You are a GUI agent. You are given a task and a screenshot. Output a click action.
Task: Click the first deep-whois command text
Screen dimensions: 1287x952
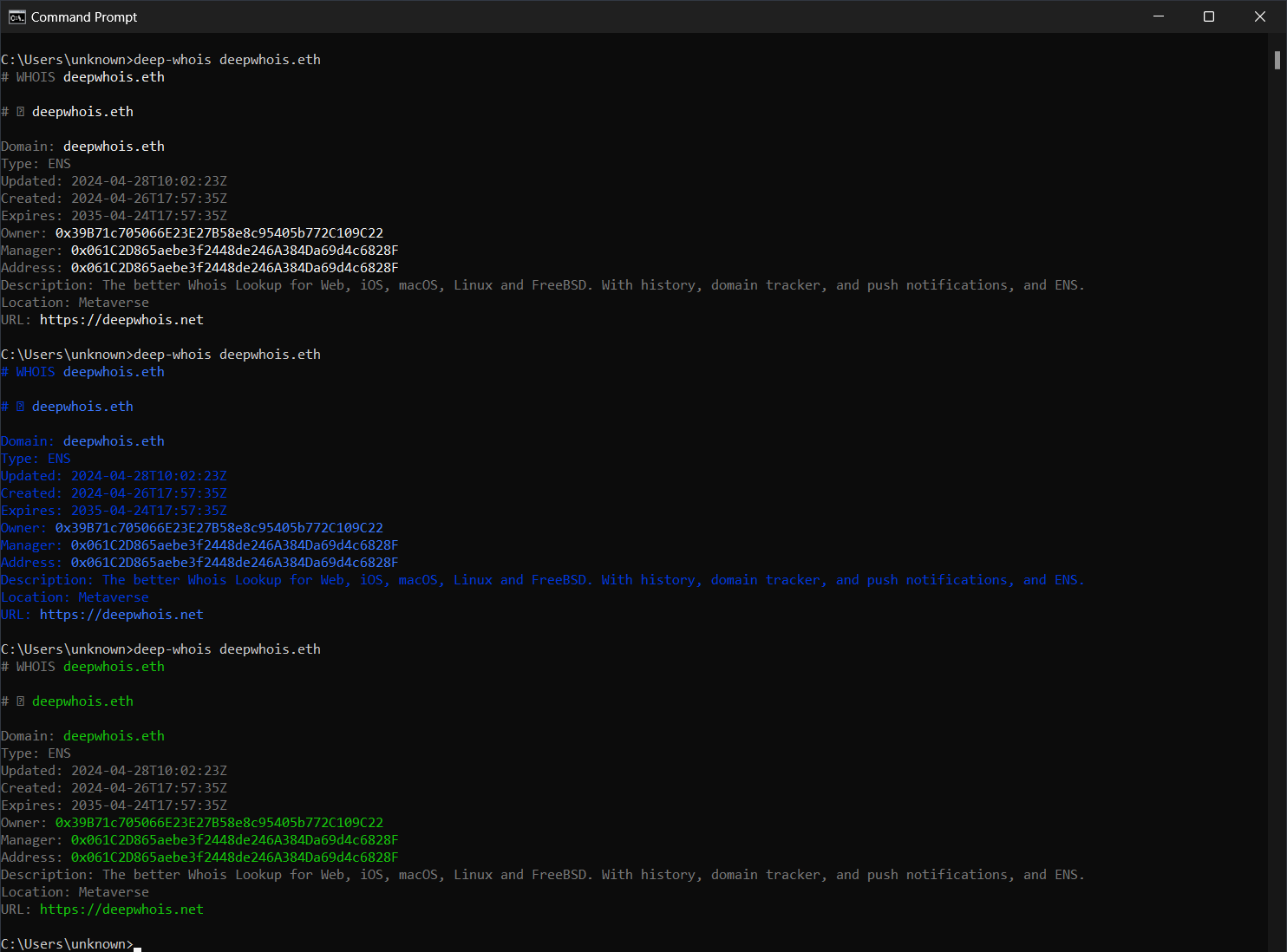point(227,59)
